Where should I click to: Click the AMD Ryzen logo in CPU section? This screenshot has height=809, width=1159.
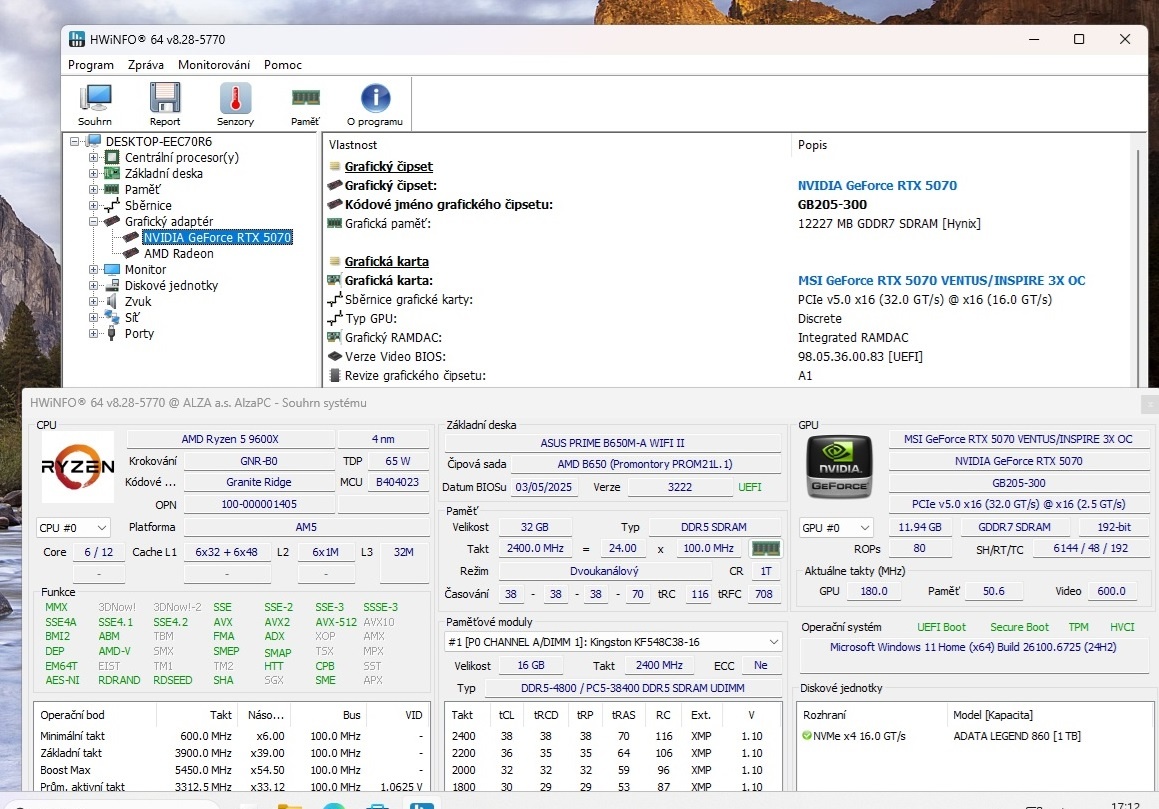(x=78, y=467)
